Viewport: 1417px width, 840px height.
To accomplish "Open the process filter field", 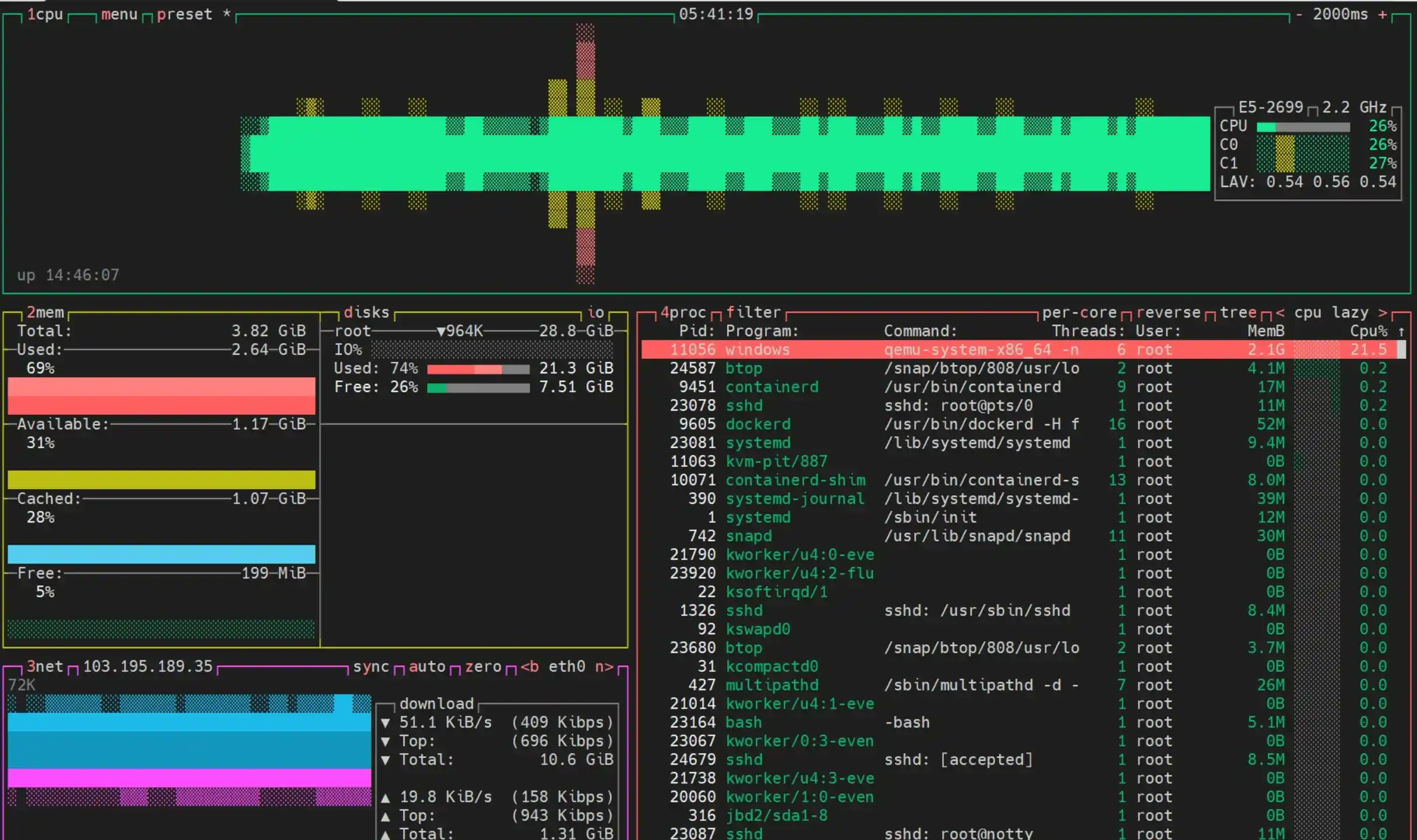I will pos(753,312).
